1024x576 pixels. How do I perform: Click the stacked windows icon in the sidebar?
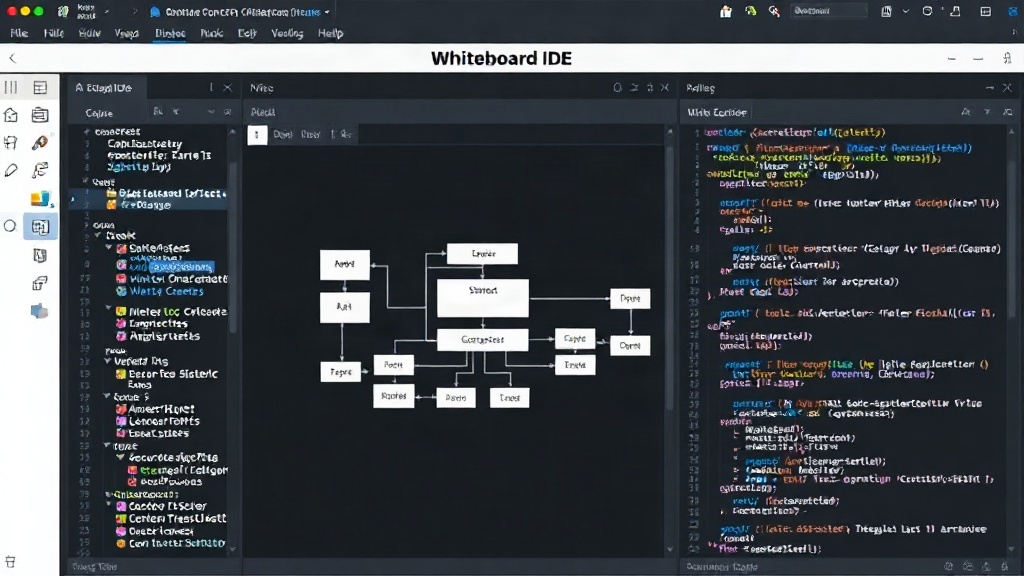click(40, 283)
